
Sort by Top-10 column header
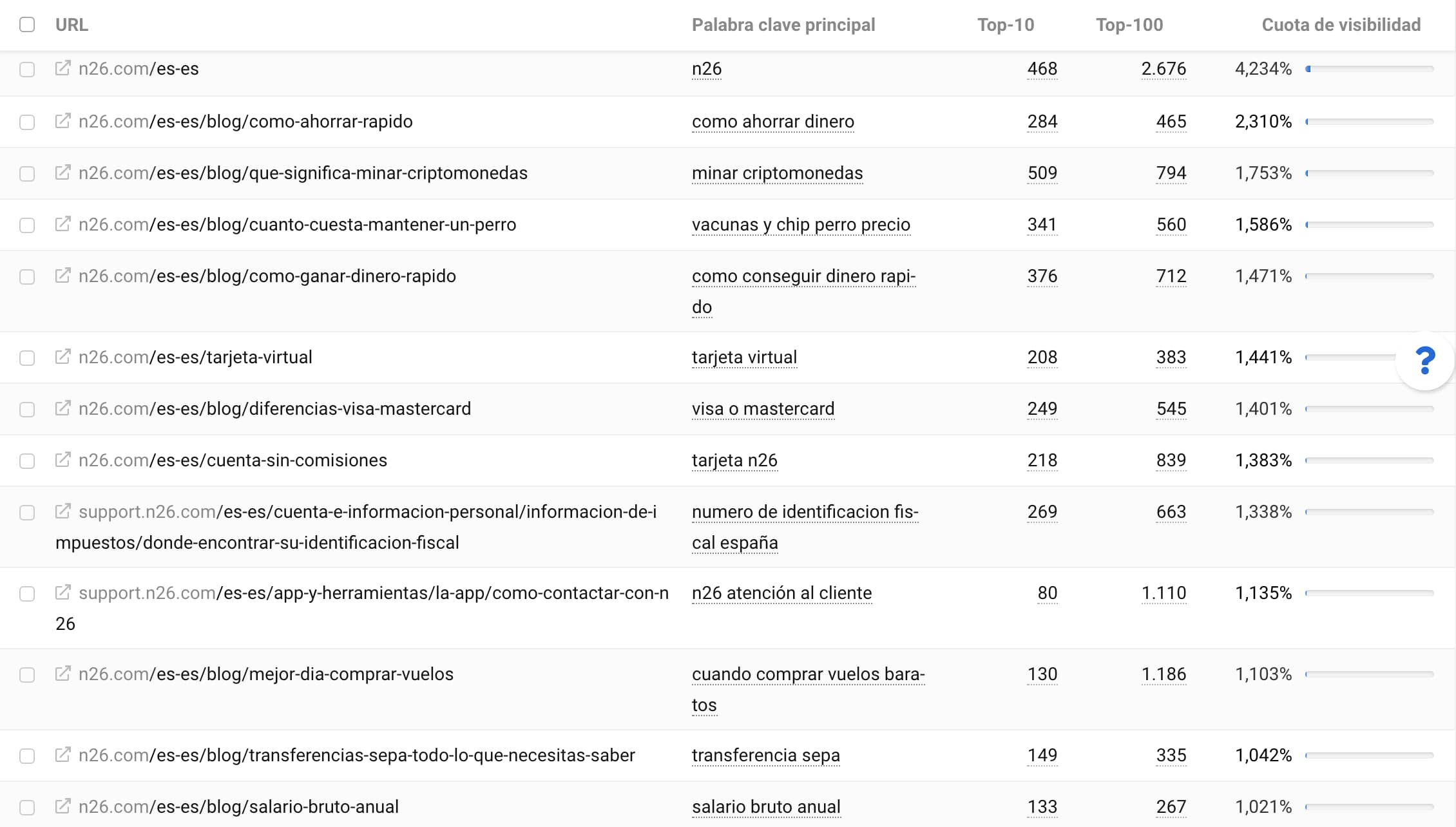pos(1005,24)
